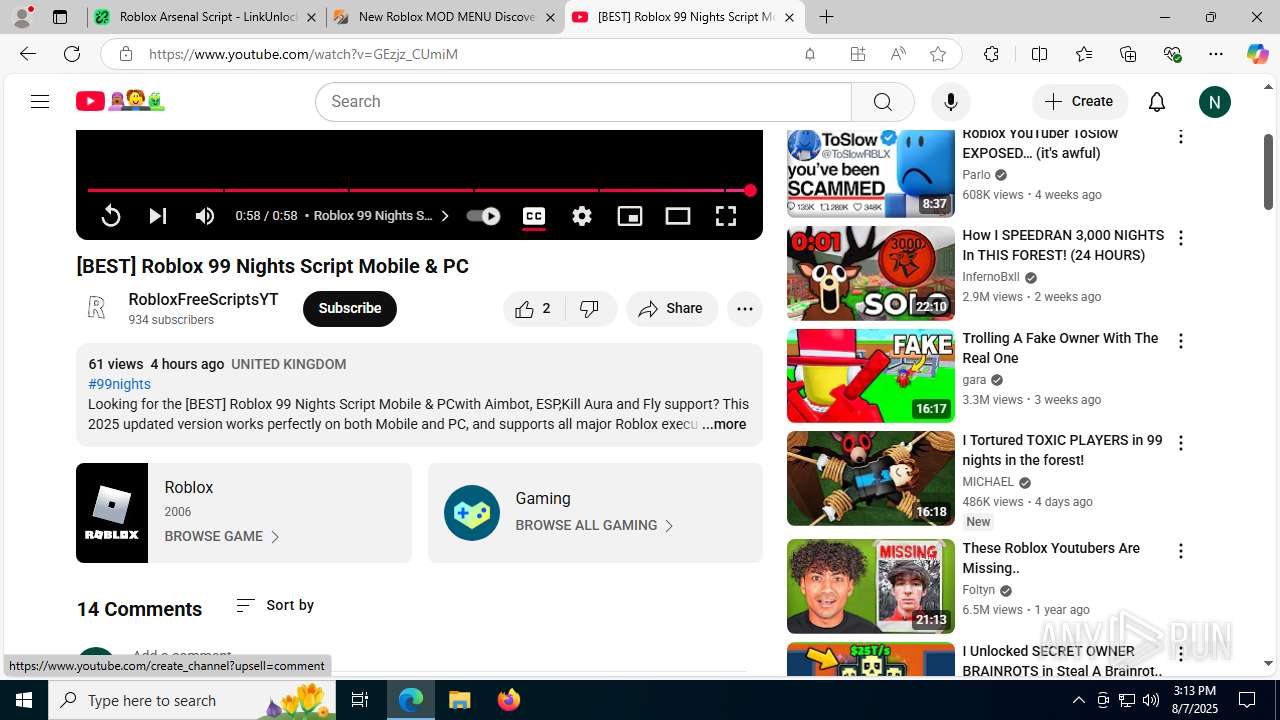The image size is (1280, 720).
Task: Open options for SECRET OWNER BRAINROTS video
Action: pos(1181,653)
